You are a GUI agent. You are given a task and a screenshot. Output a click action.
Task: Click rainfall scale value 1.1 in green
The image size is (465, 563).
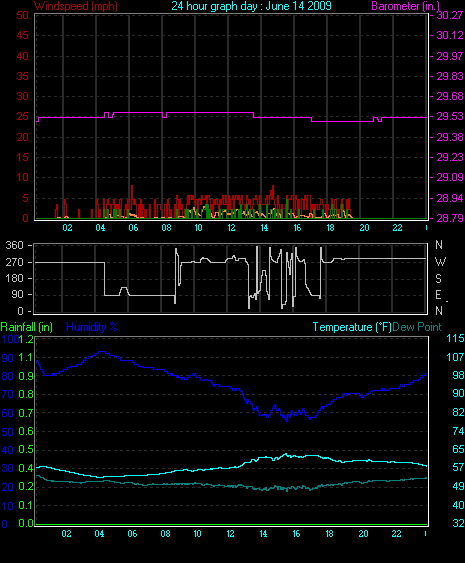[26, 357]
